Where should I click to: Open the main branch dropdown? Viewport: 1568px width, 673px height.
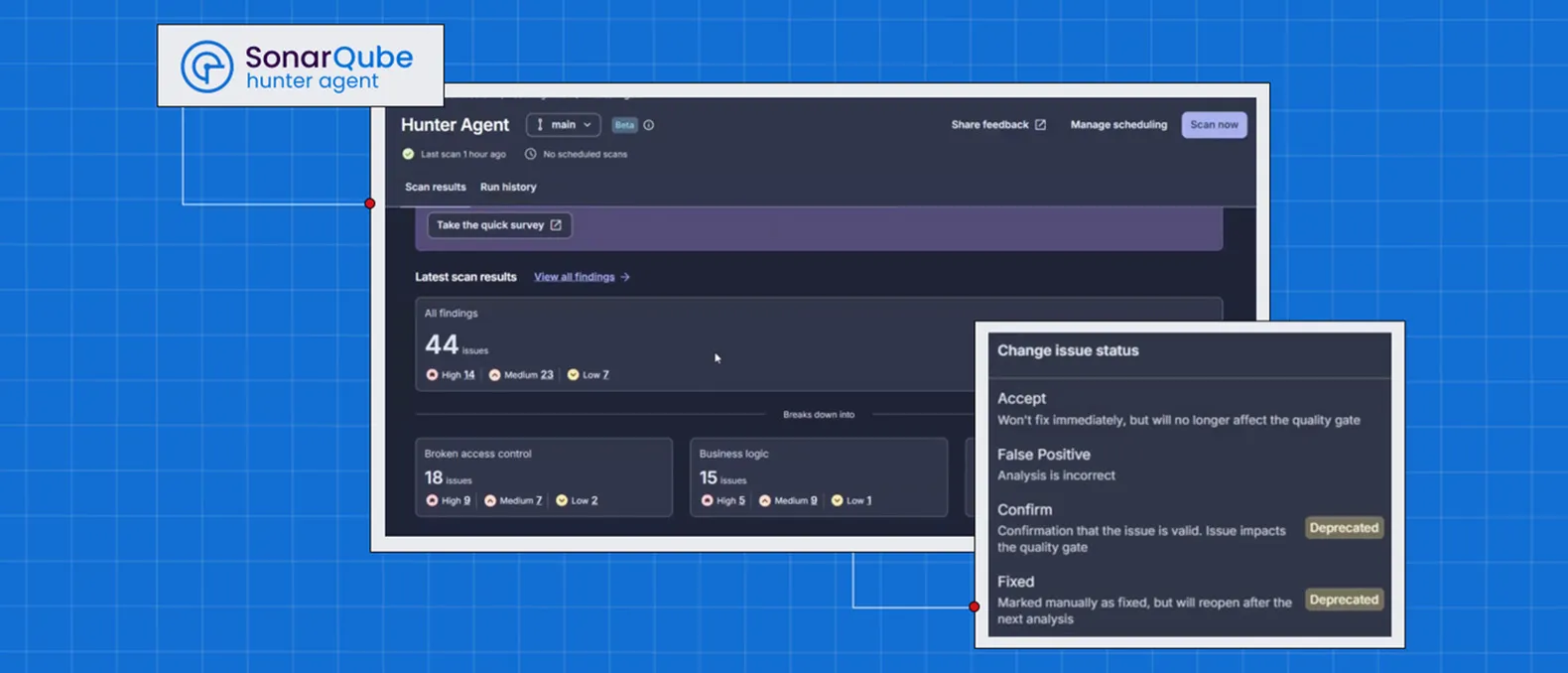pos(563,125)
